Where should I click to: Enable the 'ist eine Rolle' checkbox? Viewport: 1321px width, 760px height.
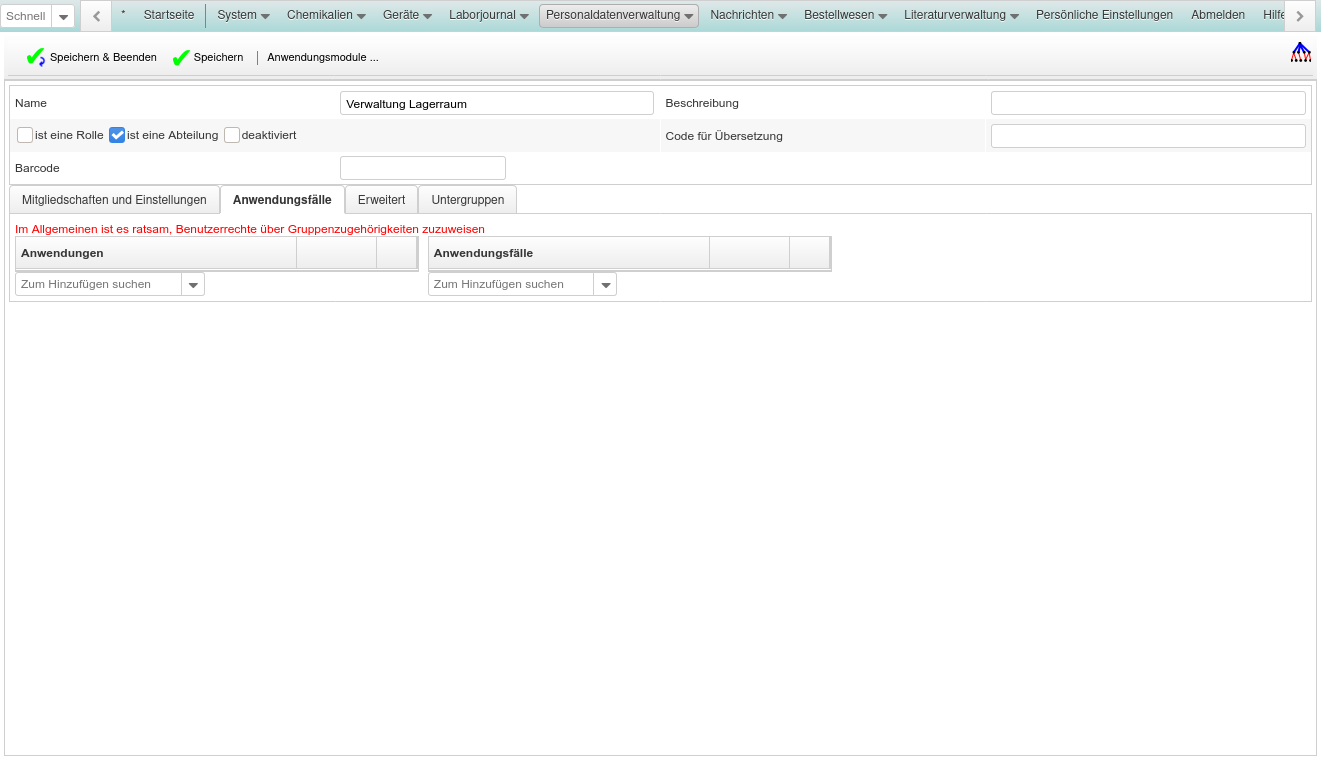(25, 135)
